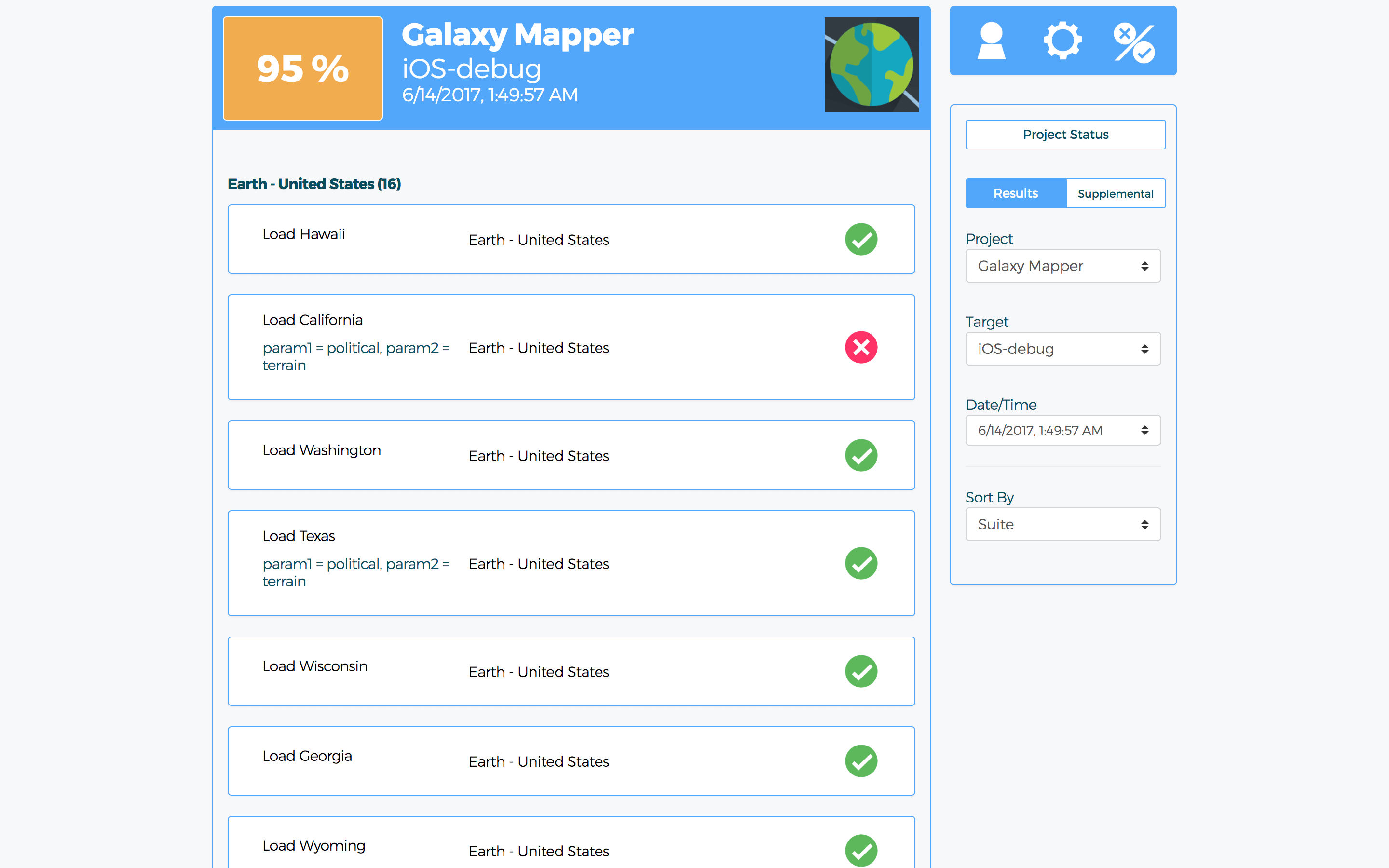Click the green check for Load Wisconsin
The width and height of the screenshot is (1389, 868).
[861, 671]
